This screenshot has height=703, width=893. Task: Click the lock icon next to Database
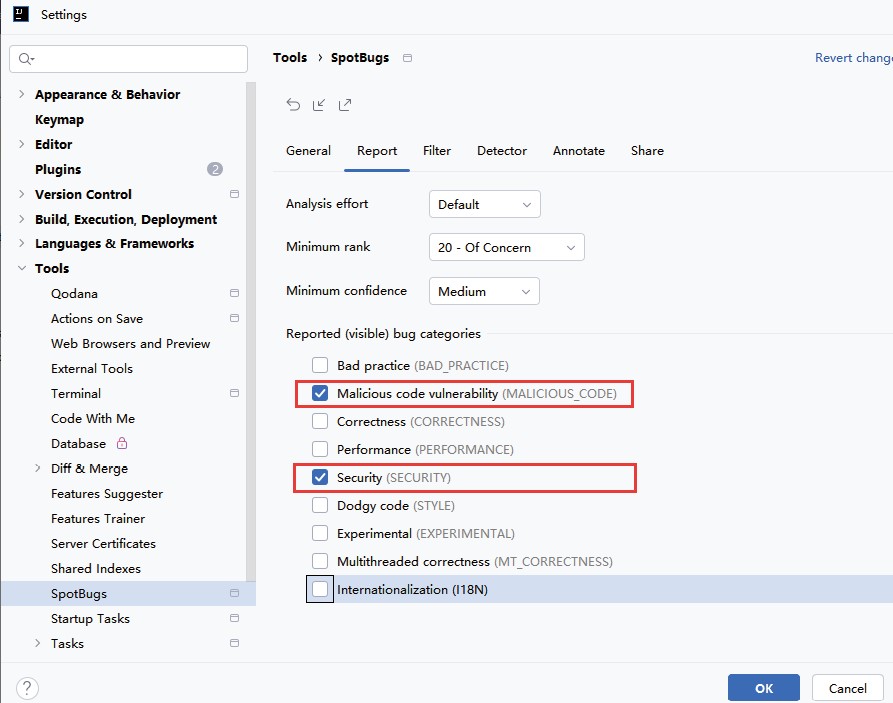(x=122, y=443)
